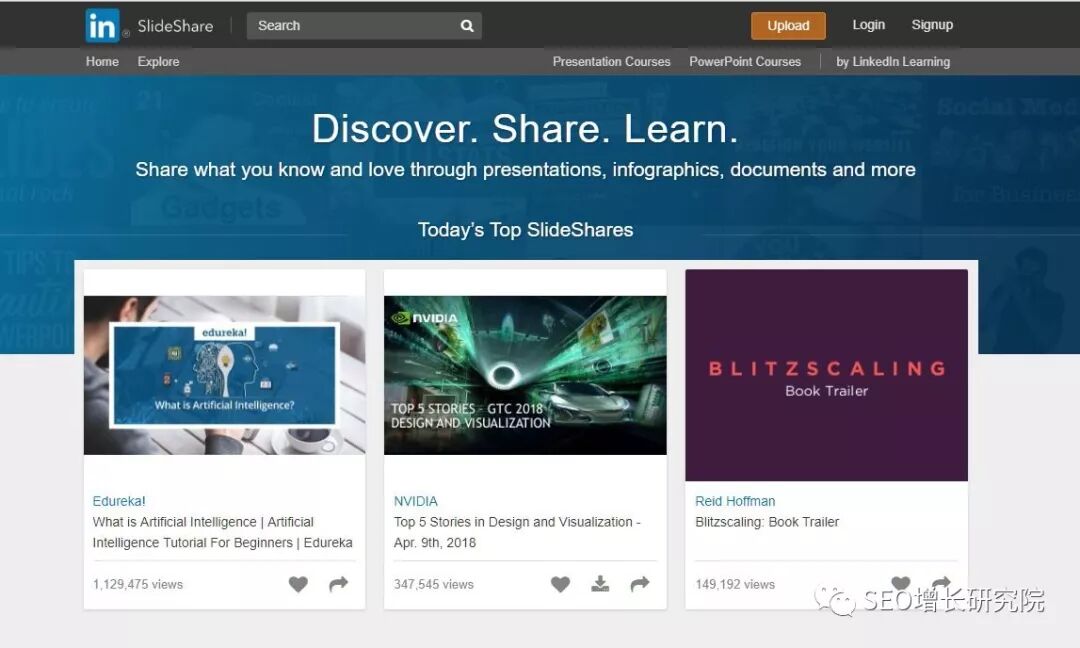Click the orange Upload button
The width and height of the screenshot is (1080, 648).
788,25
